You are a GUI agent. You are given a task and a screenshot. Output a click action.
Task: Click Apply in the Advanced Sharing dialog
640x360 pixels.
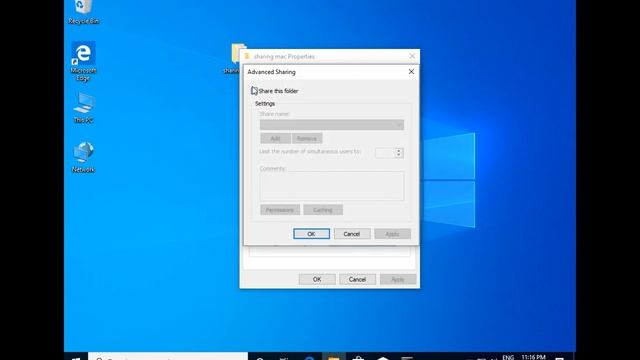coord(392,234)
